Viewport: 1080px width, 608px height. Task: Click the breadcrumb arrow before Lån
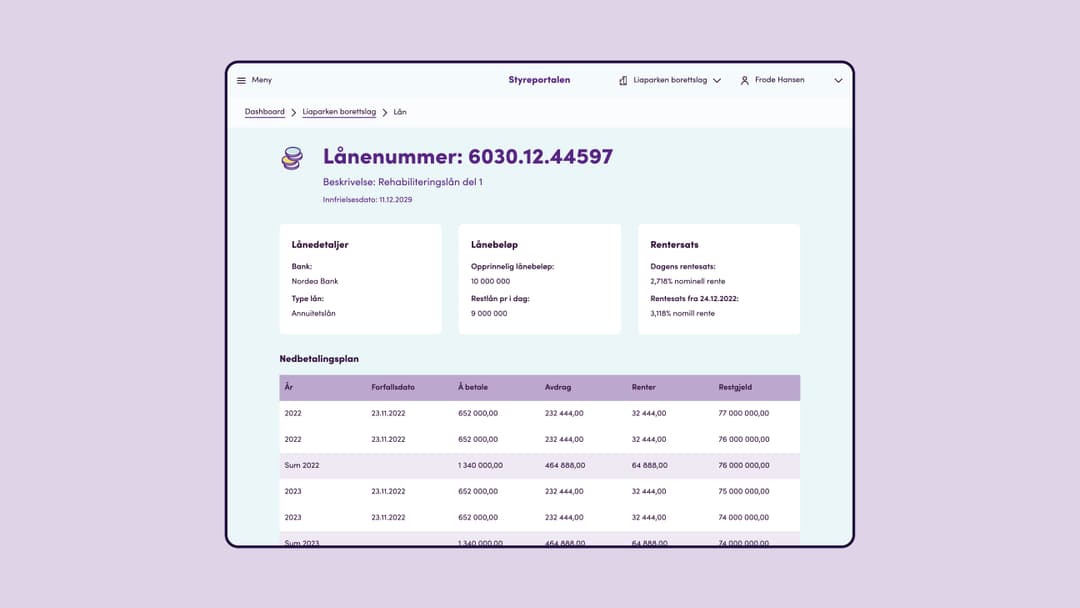385,113
